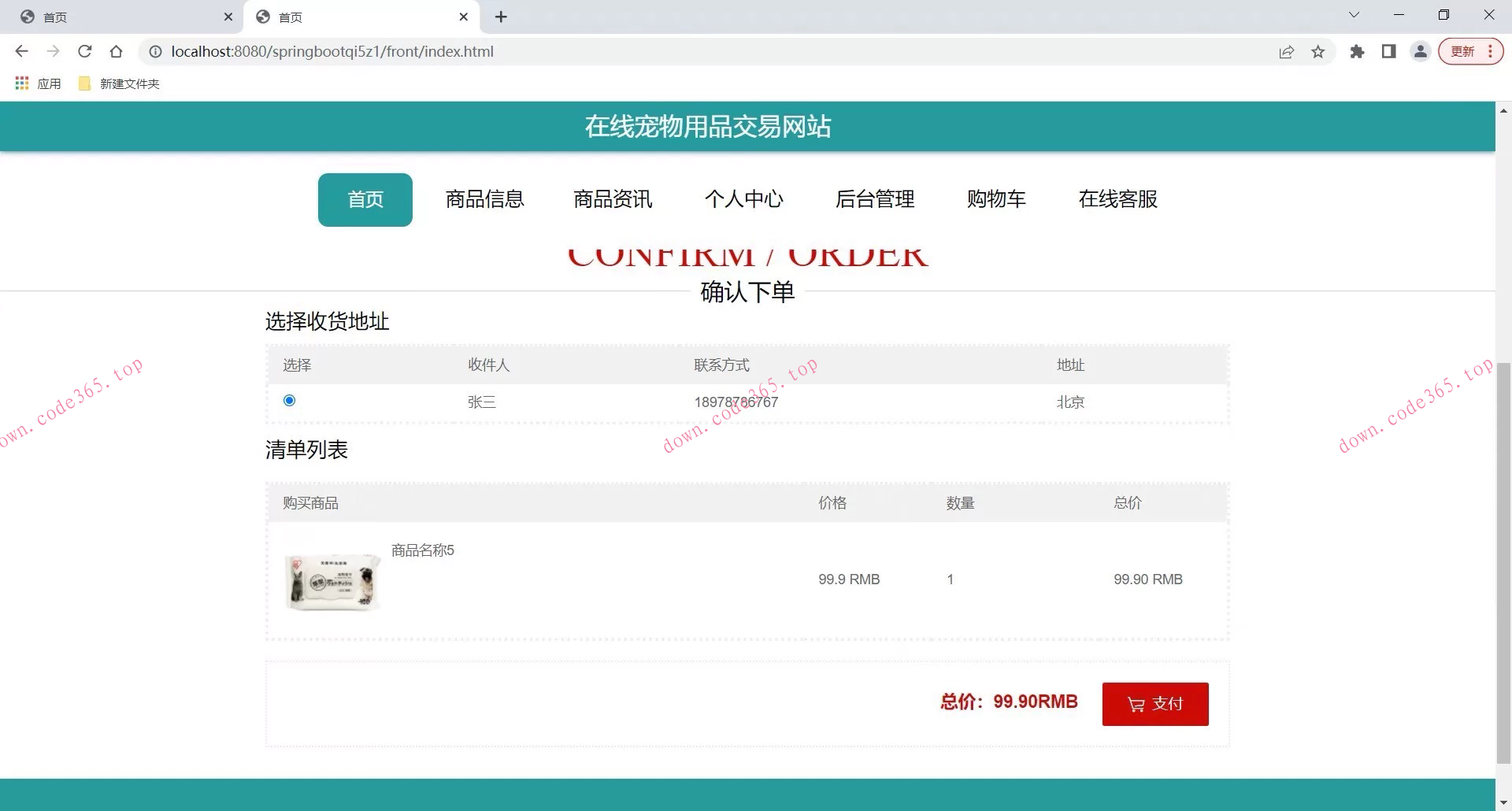1512x811 pixels.
Task: Switch to the second 首页 browser tab
Action: (x=362, y=16)
